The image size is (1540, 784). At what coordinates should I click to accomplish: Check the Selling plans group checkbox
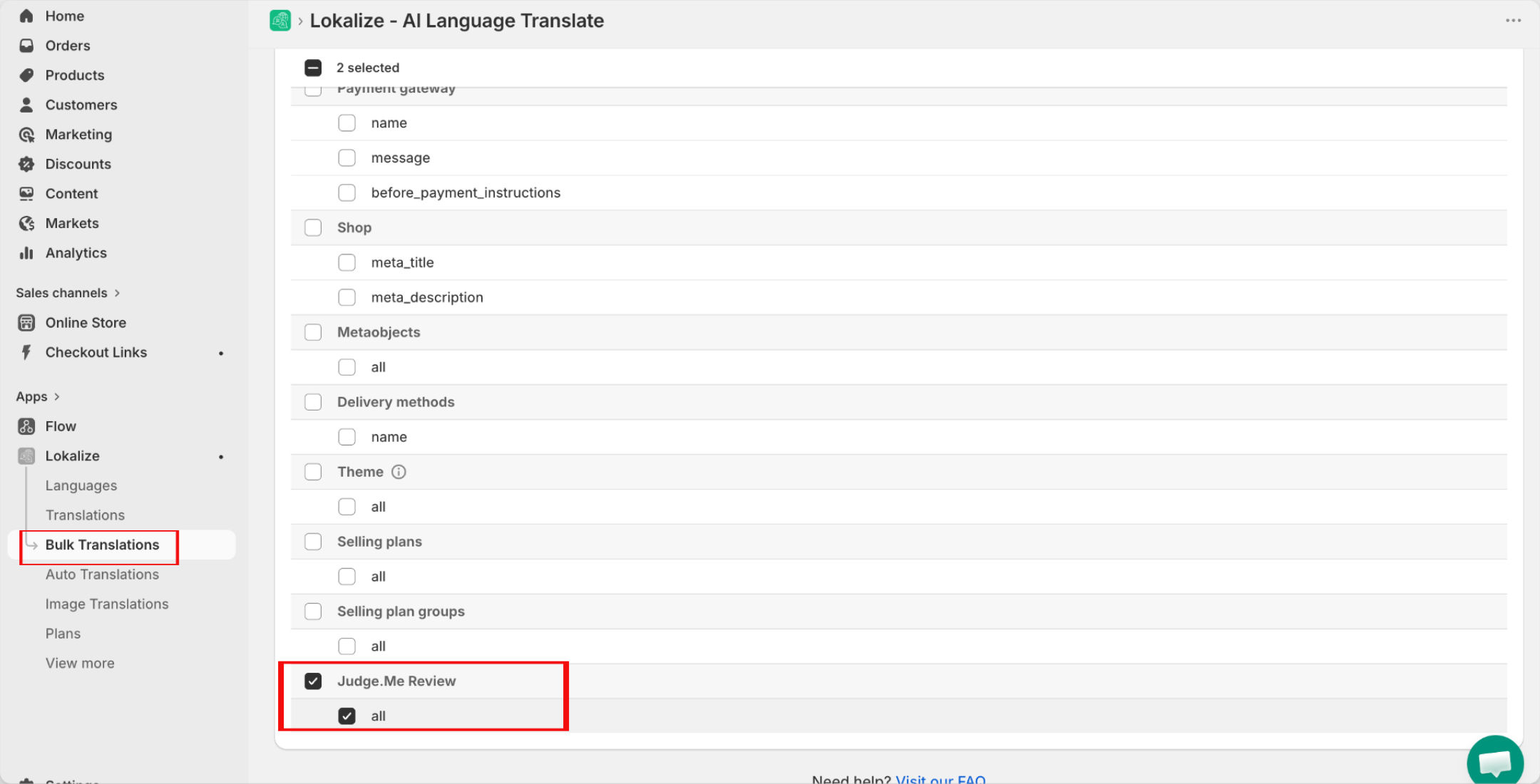[313, 542]
